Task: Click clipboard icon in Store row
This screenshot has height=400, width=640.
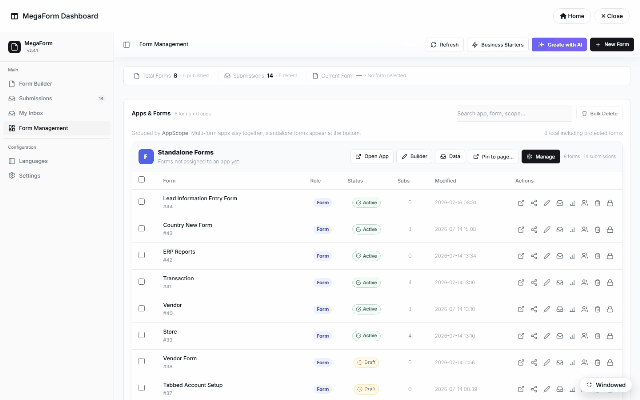Action: point(597,336)
